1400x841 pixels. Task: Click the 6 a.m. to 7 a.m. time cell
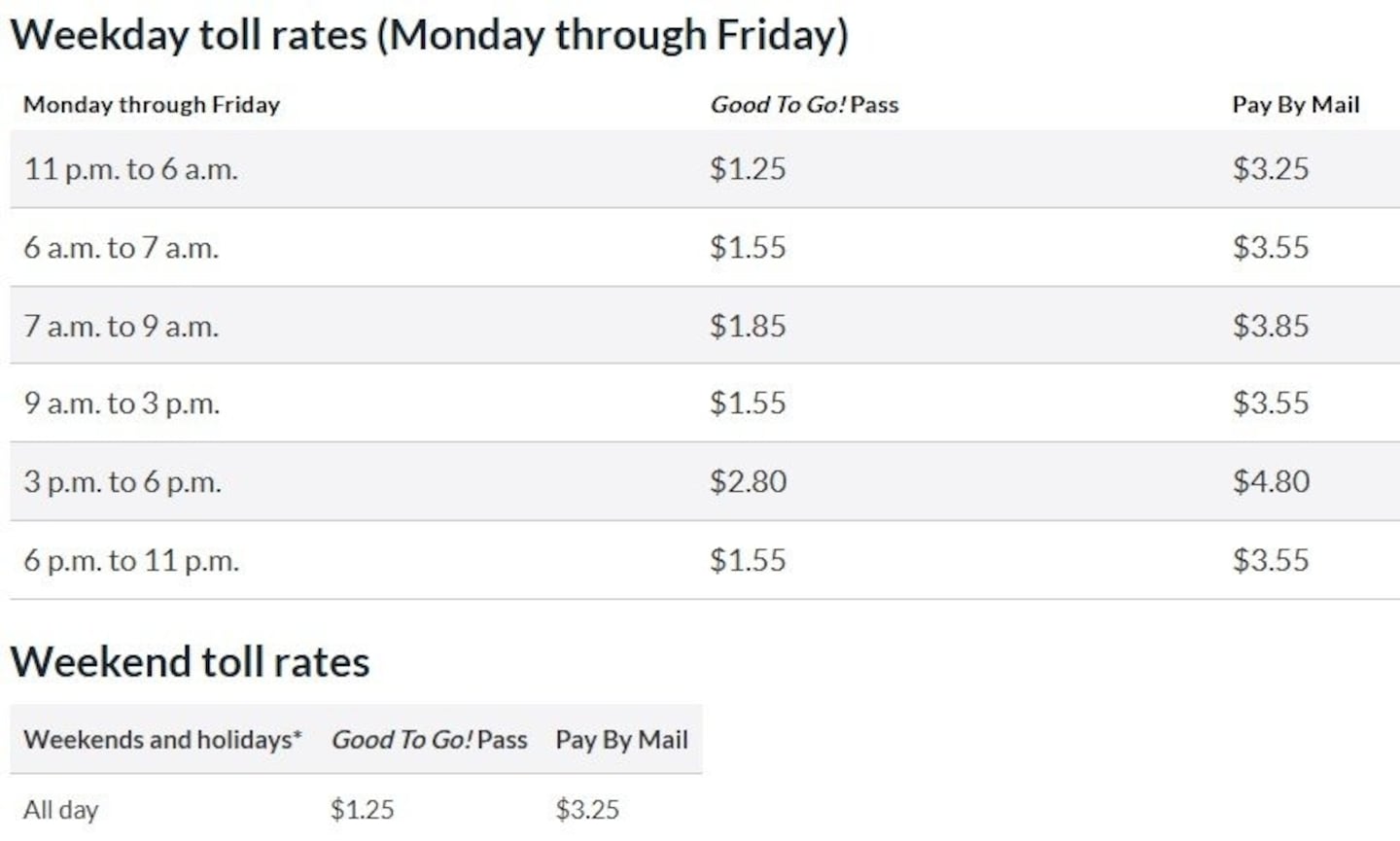pos(122,248)
